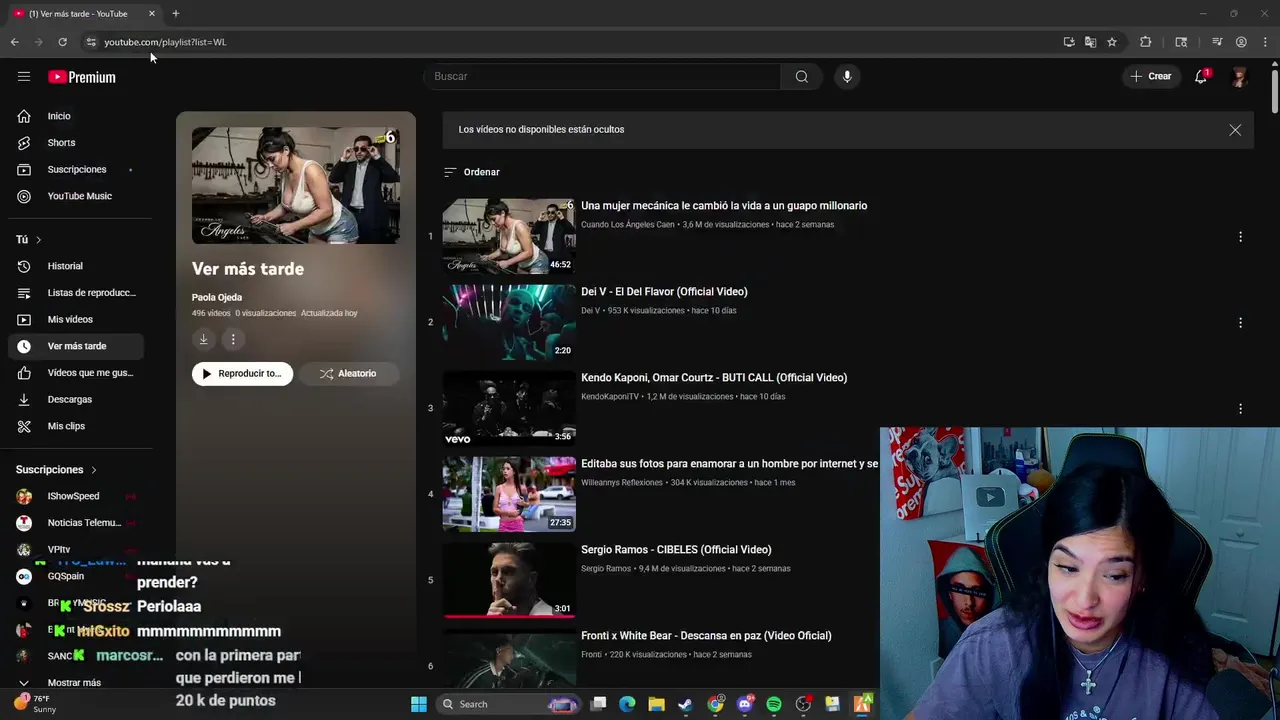Go back in browser history
The image size is (1280, 720).
pyautogui.click(x=14, y=42)
